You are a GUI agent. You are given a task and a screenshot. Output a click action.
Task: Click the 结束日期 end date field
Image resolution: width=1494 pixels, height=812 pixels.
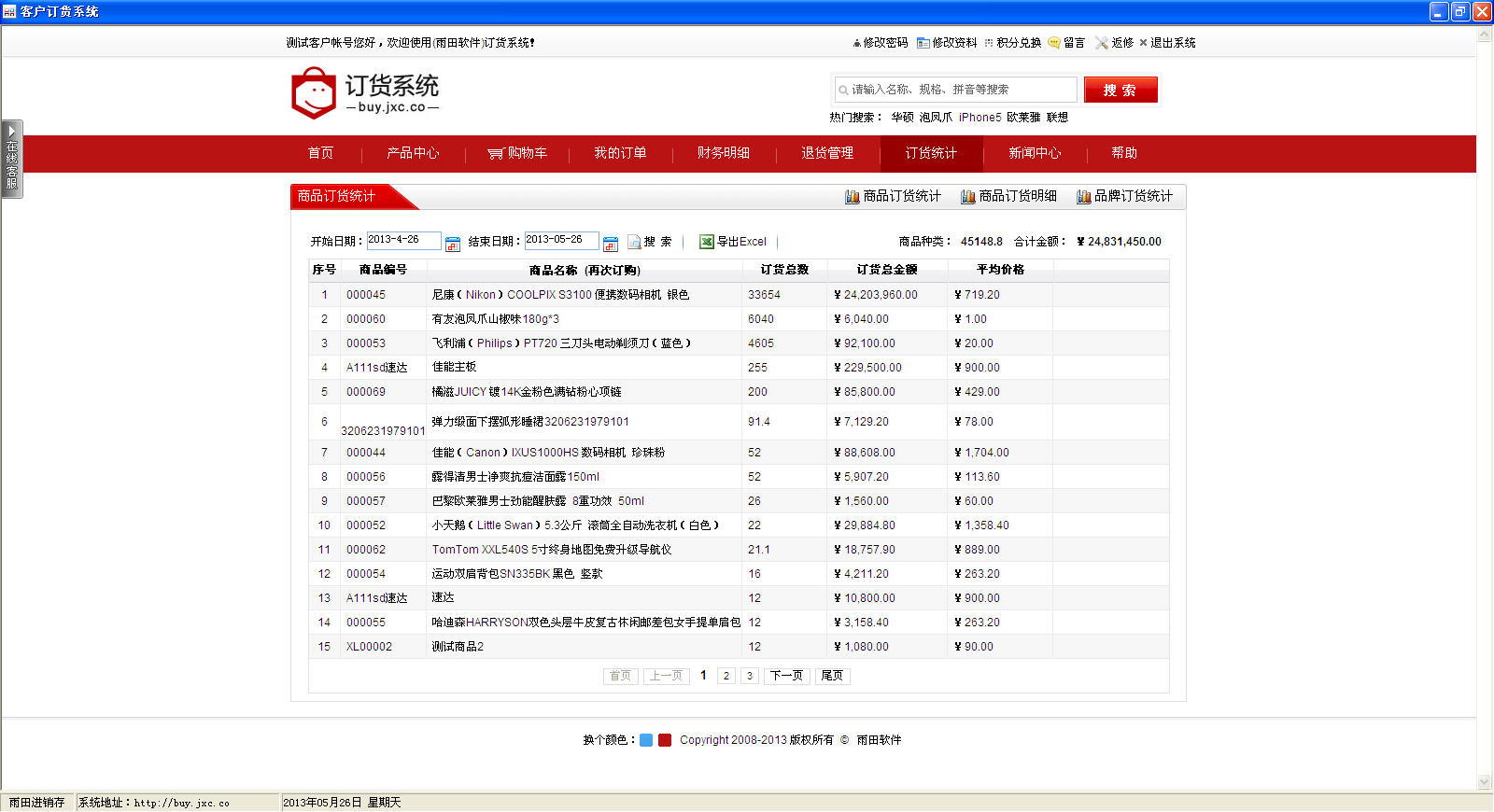[561, 241]
